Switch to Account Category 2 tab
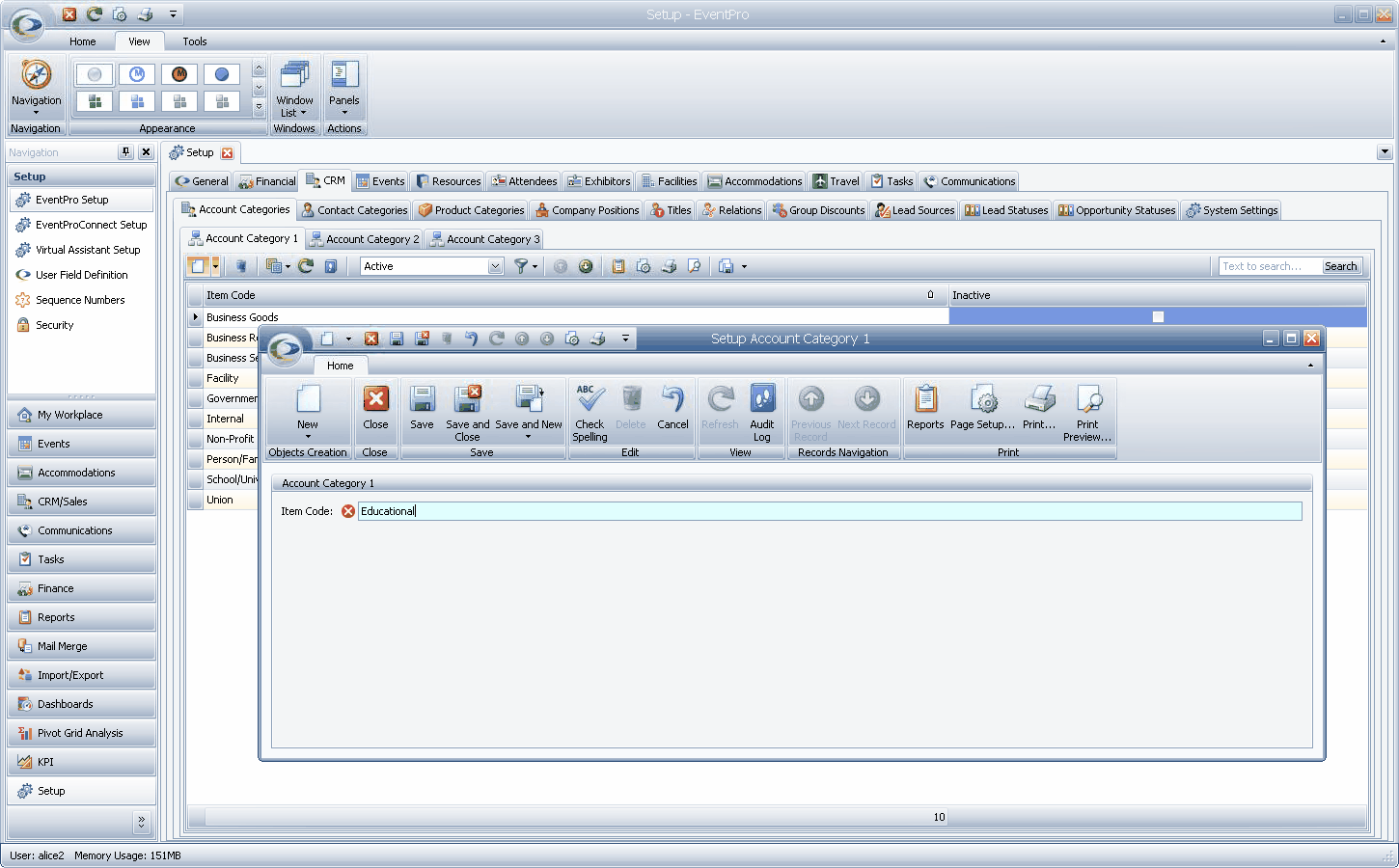 (x=364, y=239)
